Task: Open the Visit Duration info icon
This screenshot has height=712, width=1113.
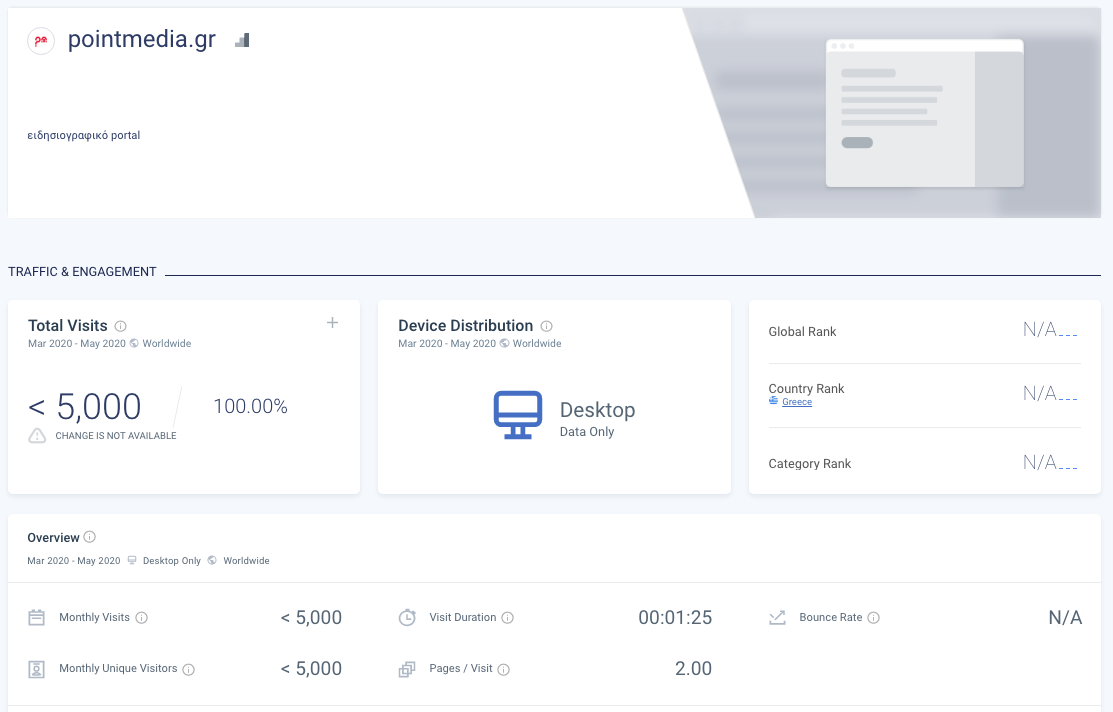Action: [x=508, y=618]
